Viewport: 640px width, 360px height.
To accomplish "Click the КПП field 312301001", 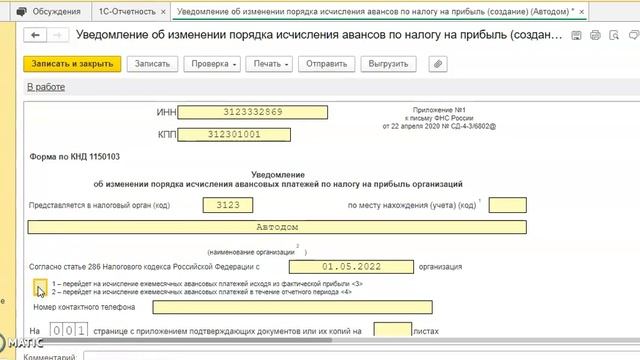I will pos(234,135).
